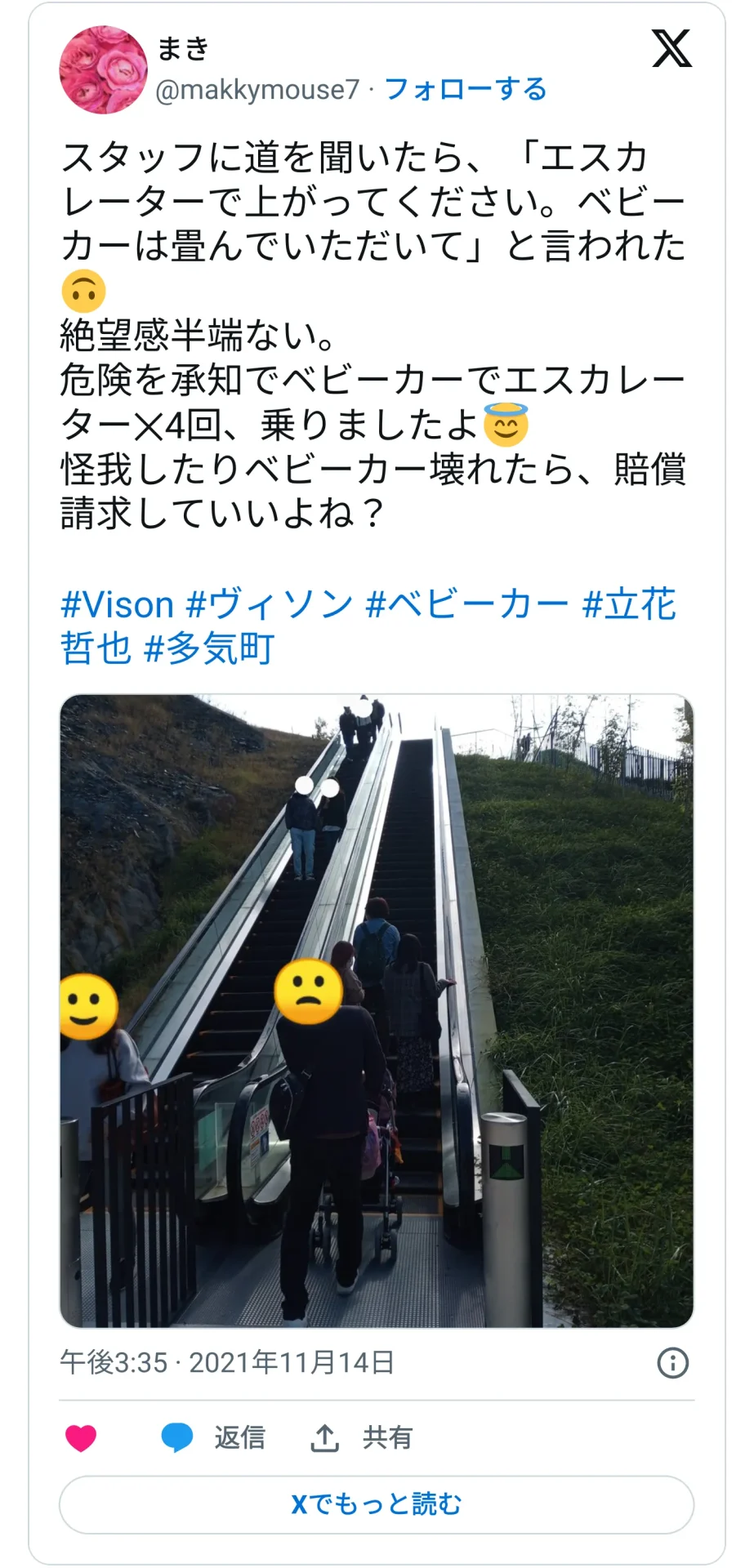Click the 返信 reply label
754x1568 pixels.
pyautogui.click(x=240, y=1437)
